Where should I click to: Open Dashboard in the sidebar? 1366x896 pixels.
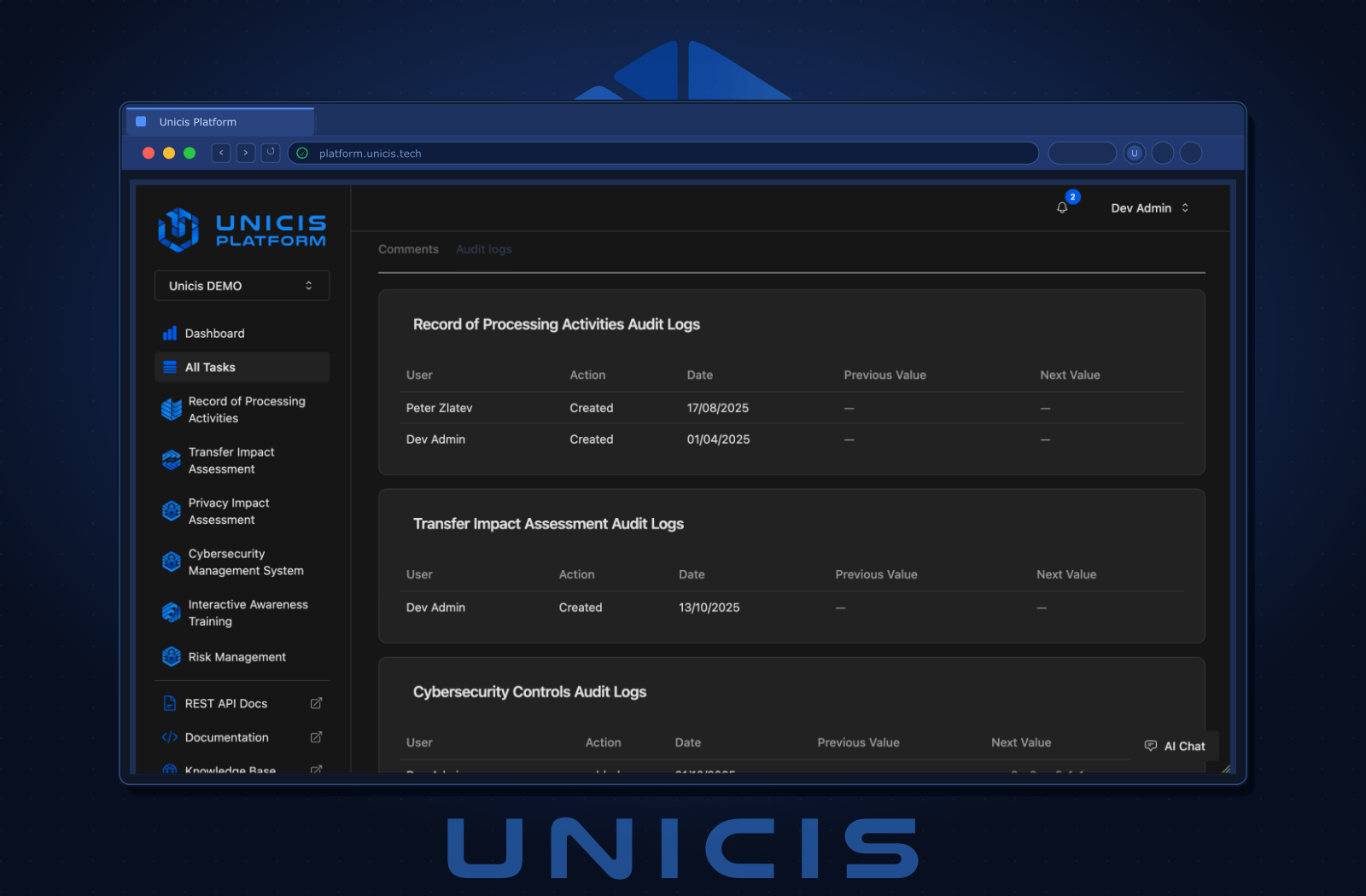[x=242, y=333]
